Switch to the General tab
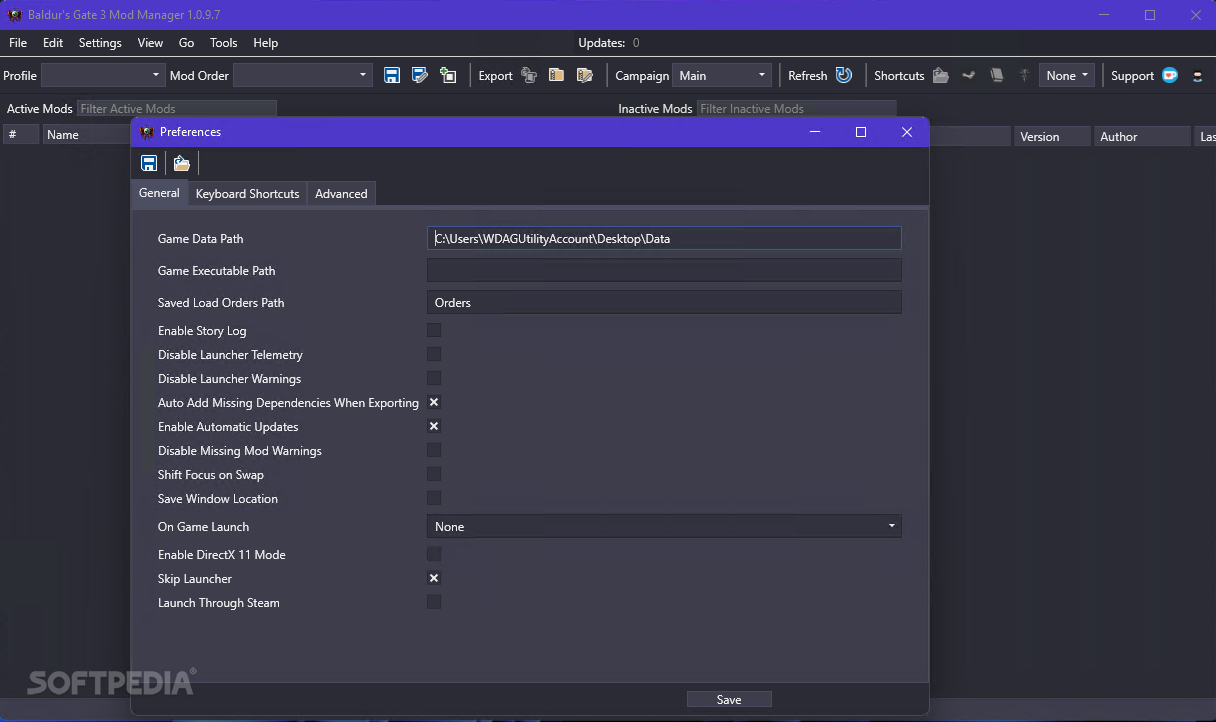 tap(159, 193)
